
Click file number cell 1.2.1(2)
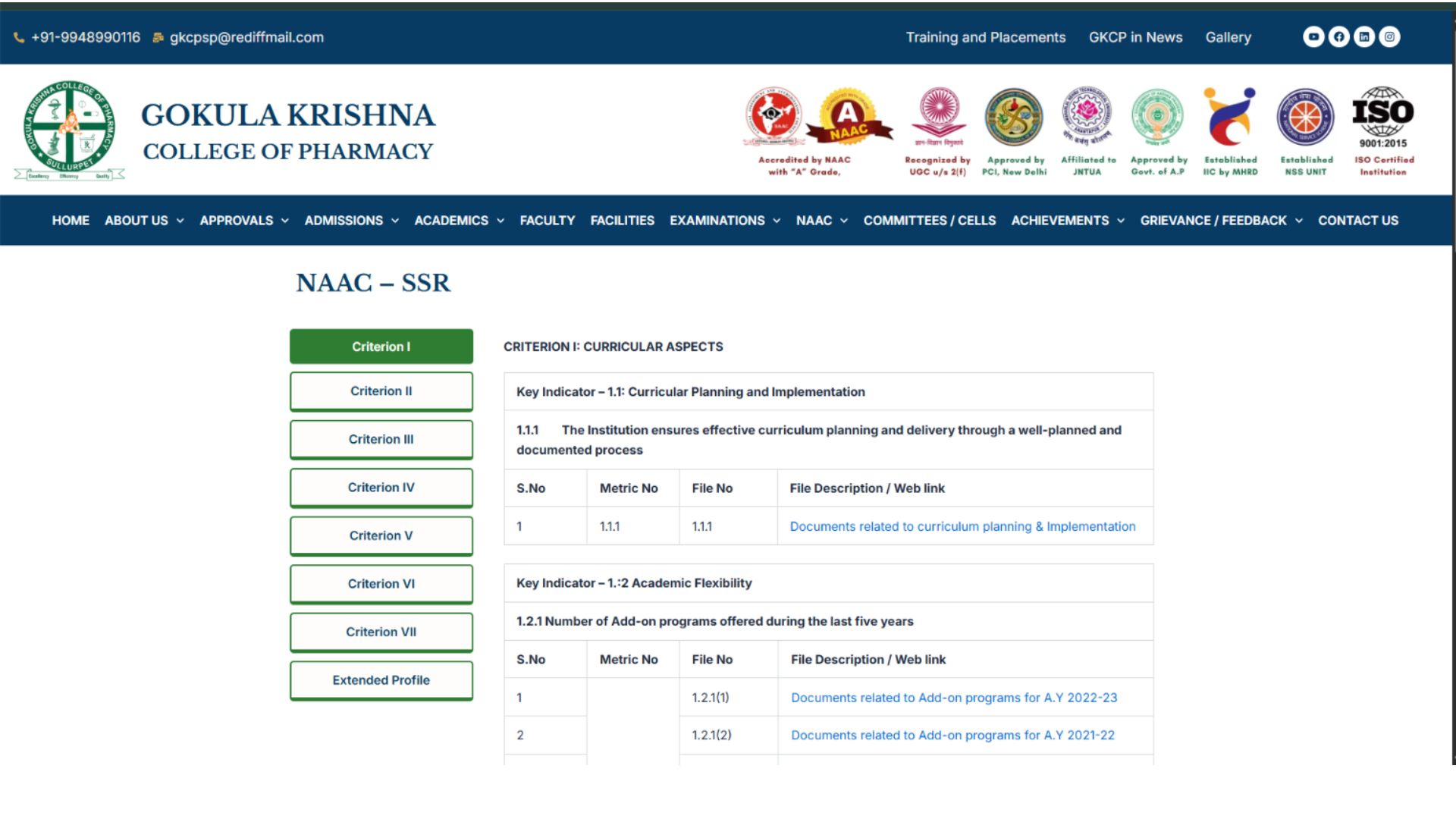pos(729,735)
